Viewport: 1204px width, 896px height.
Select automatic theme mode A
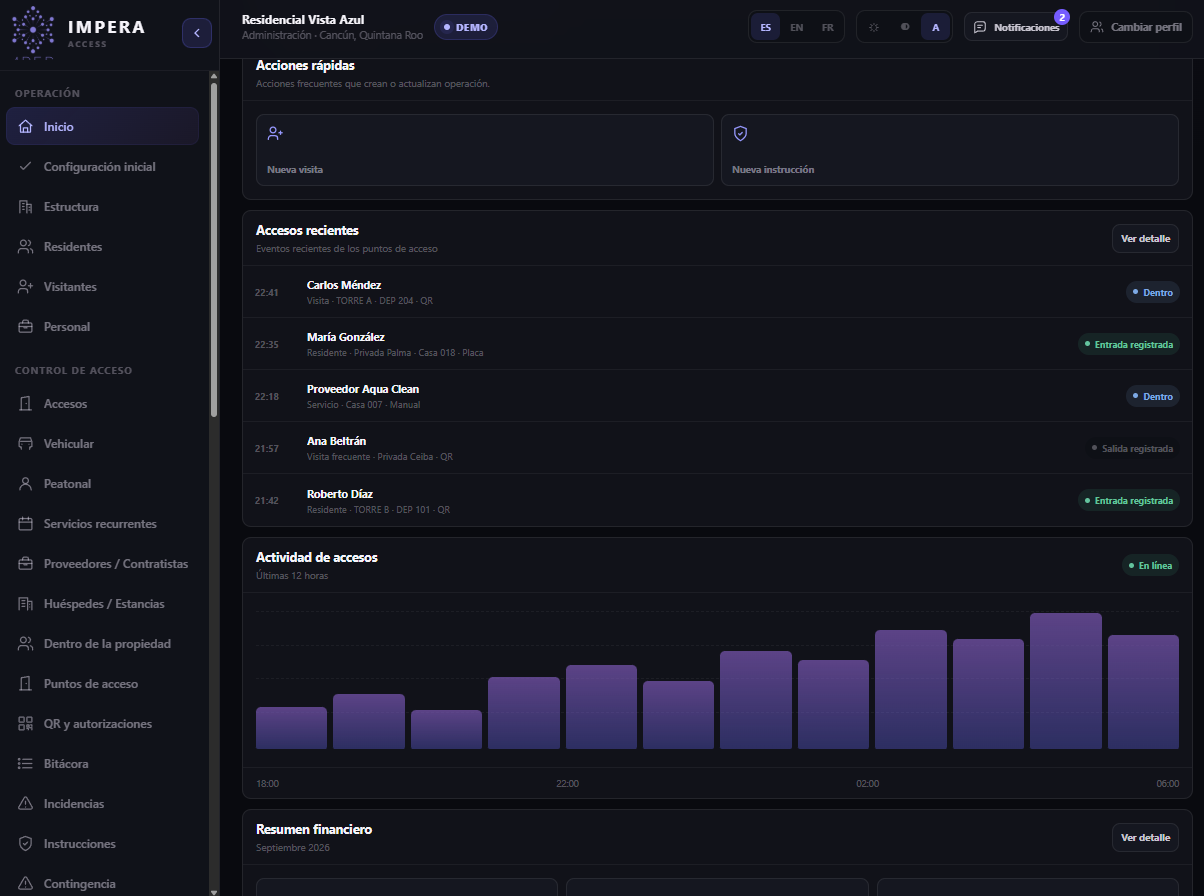coord(936,27)
